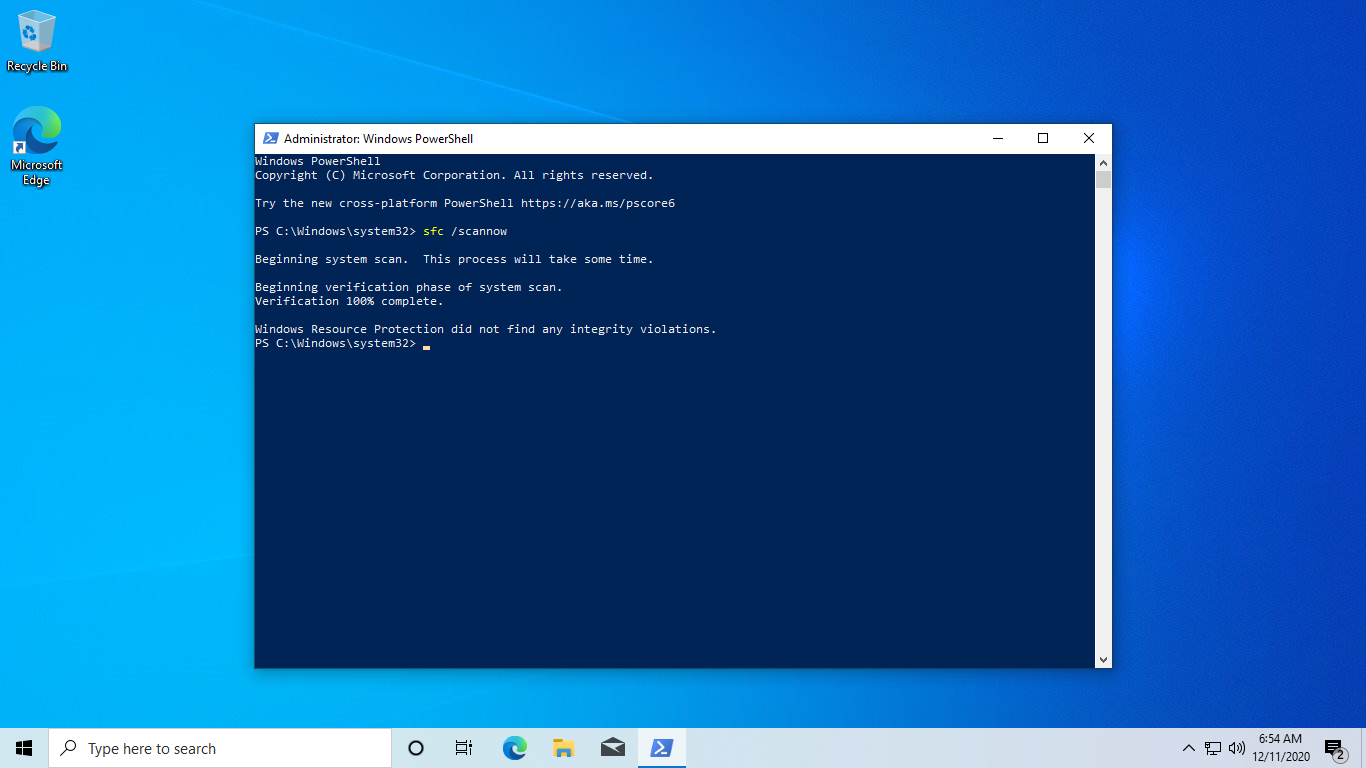Image resolution: width=1366 pixels, height=768 pixels.
Task: Open Task View from the taskbar
Action: click(464, 748)
